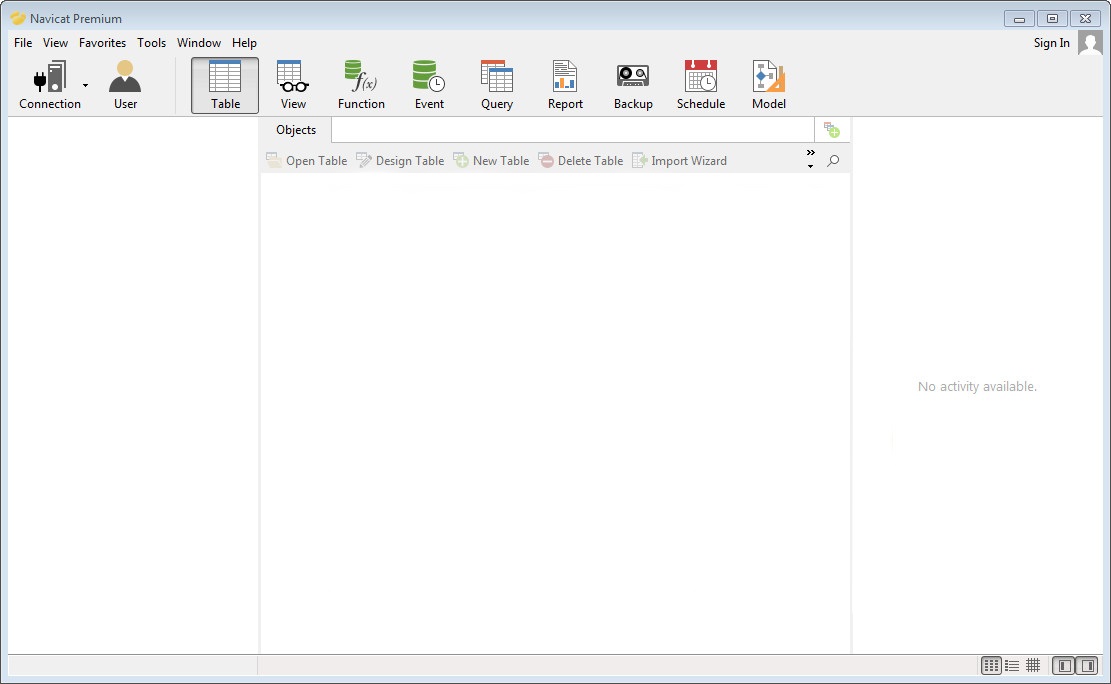
Task: Open the Function objects icon
Action: pos(361,77)
